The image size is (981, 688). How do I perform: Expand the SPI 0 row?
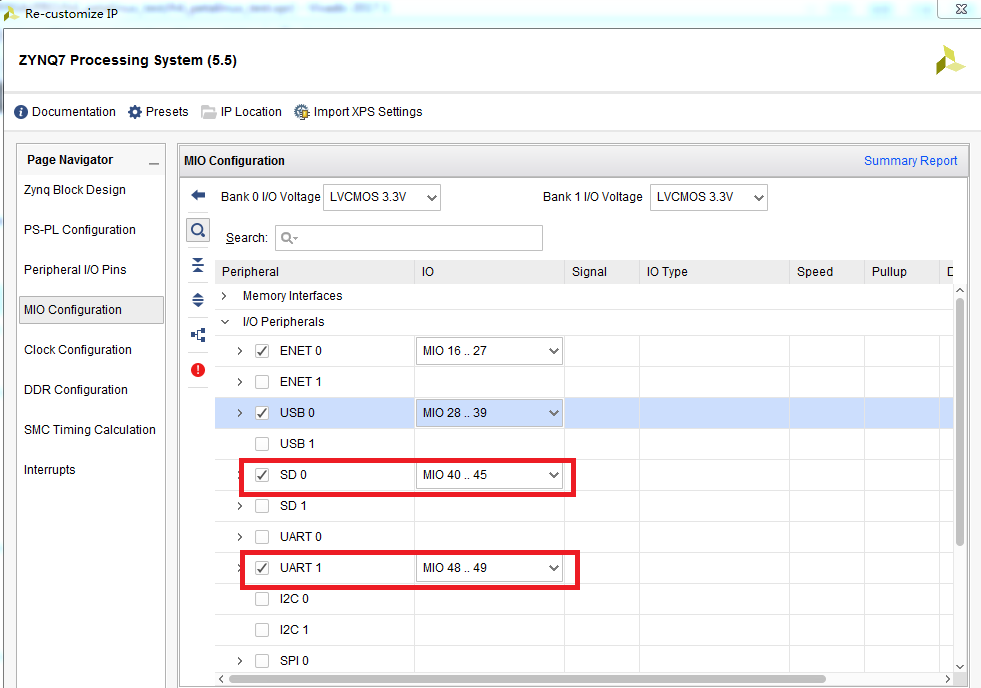coord(240,660)
